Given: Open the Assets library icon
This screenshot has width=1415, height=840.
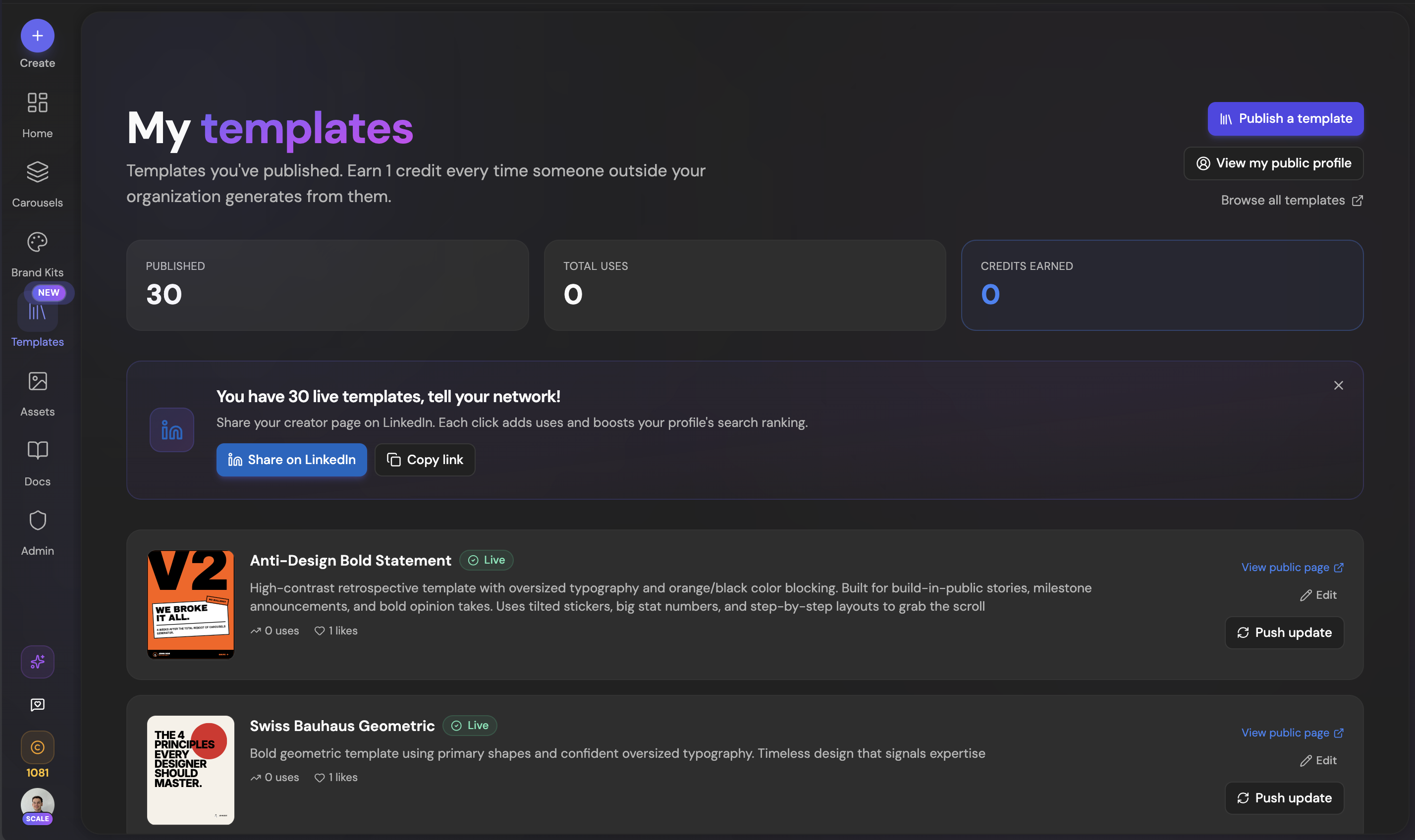Looking at the screenshot, I should coord(37,381).
